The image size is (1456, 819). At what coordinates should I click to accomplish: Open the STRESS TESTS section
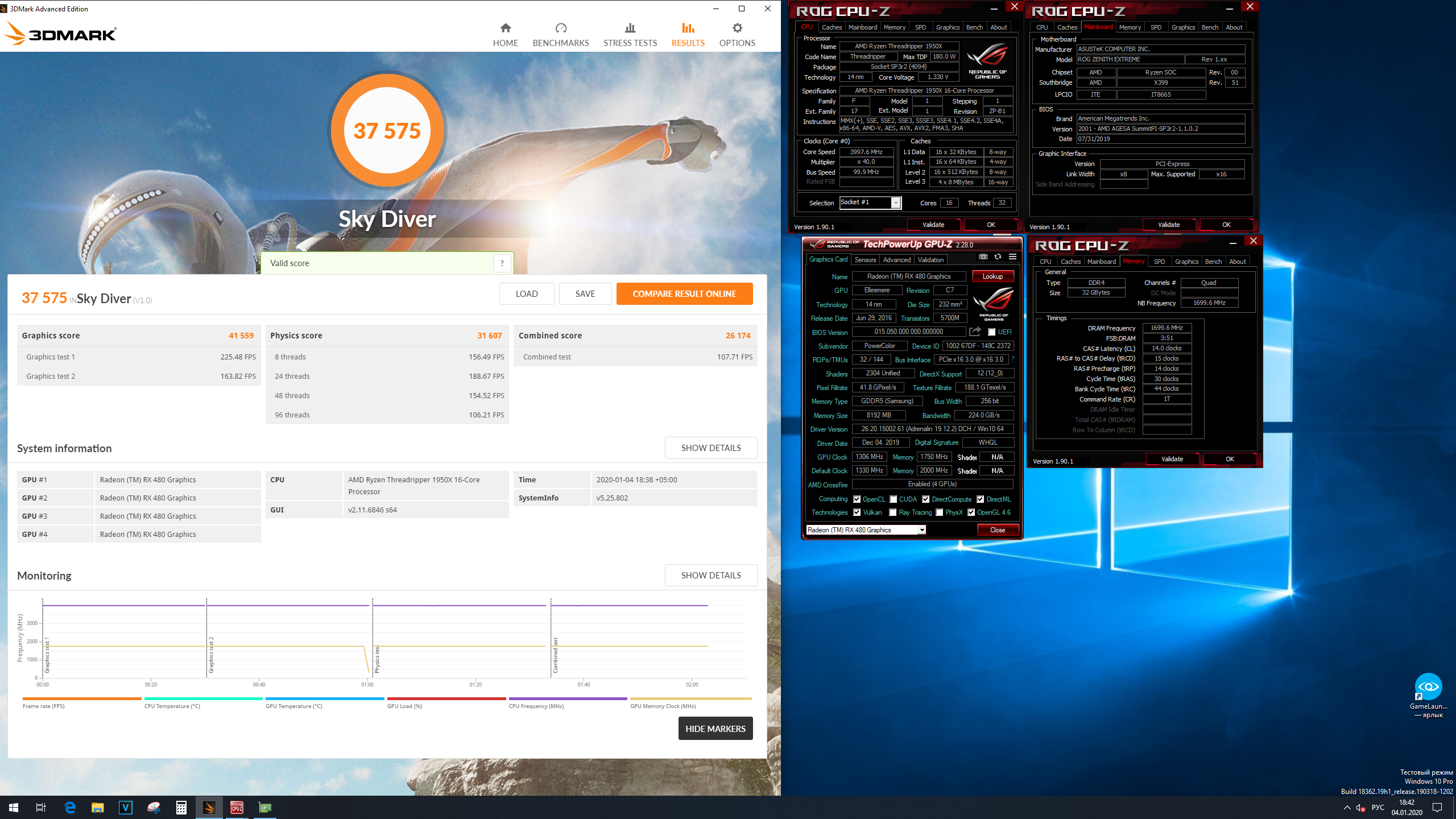pos(630,35)
